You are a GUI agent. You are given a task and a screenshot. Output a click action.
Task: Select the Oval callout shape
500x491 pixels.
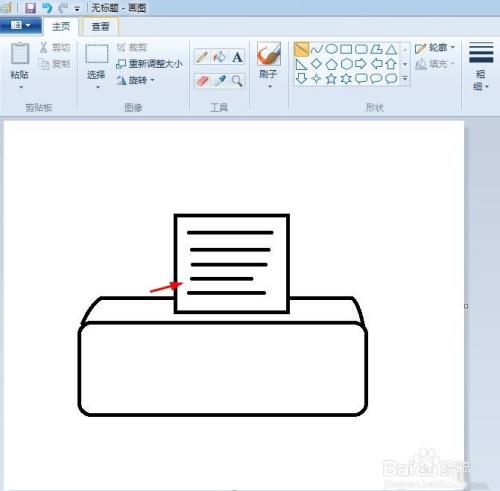pyautogui.click(x=376, y=79)
